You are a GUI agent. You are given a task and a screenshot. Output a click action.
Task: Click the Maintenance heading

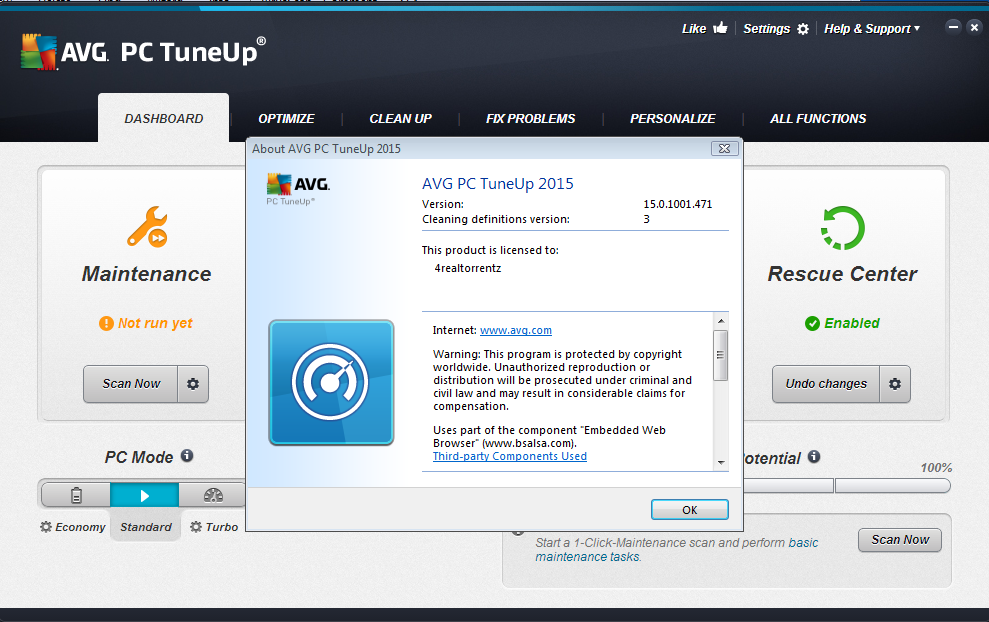point(146,274)
